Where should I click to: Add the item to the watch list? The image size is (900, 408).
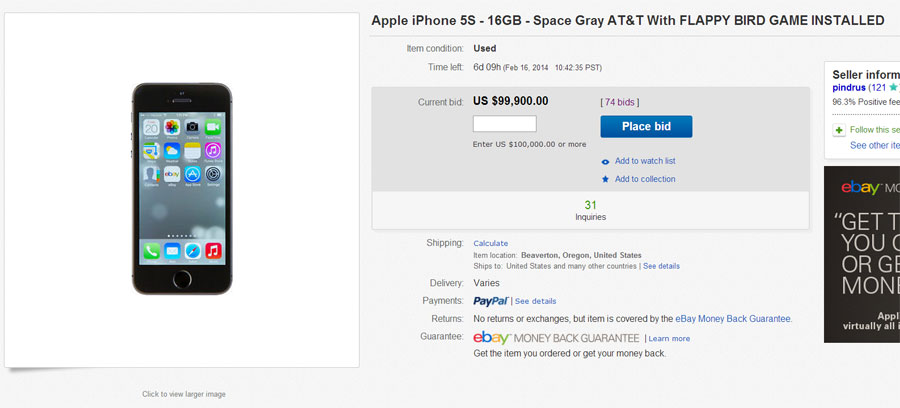[645, 161]
